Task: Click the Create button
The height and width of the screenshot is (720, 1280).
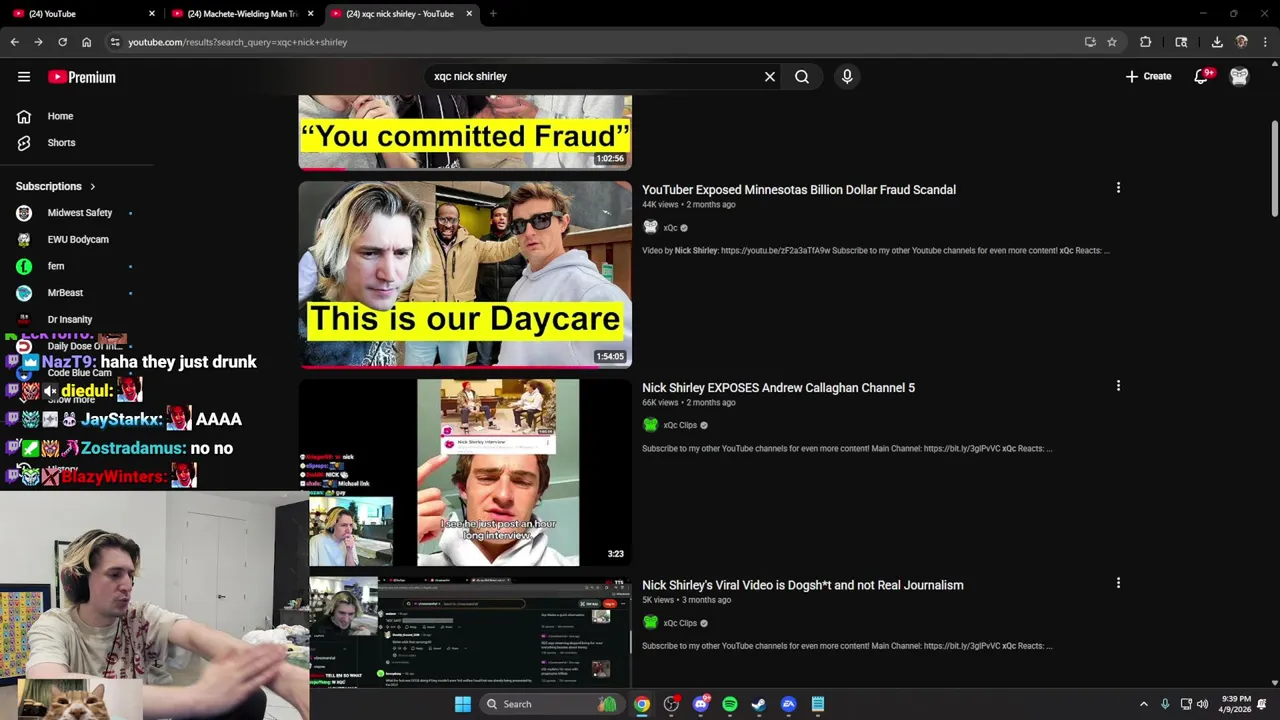Action: click(x=1148, y=76)
